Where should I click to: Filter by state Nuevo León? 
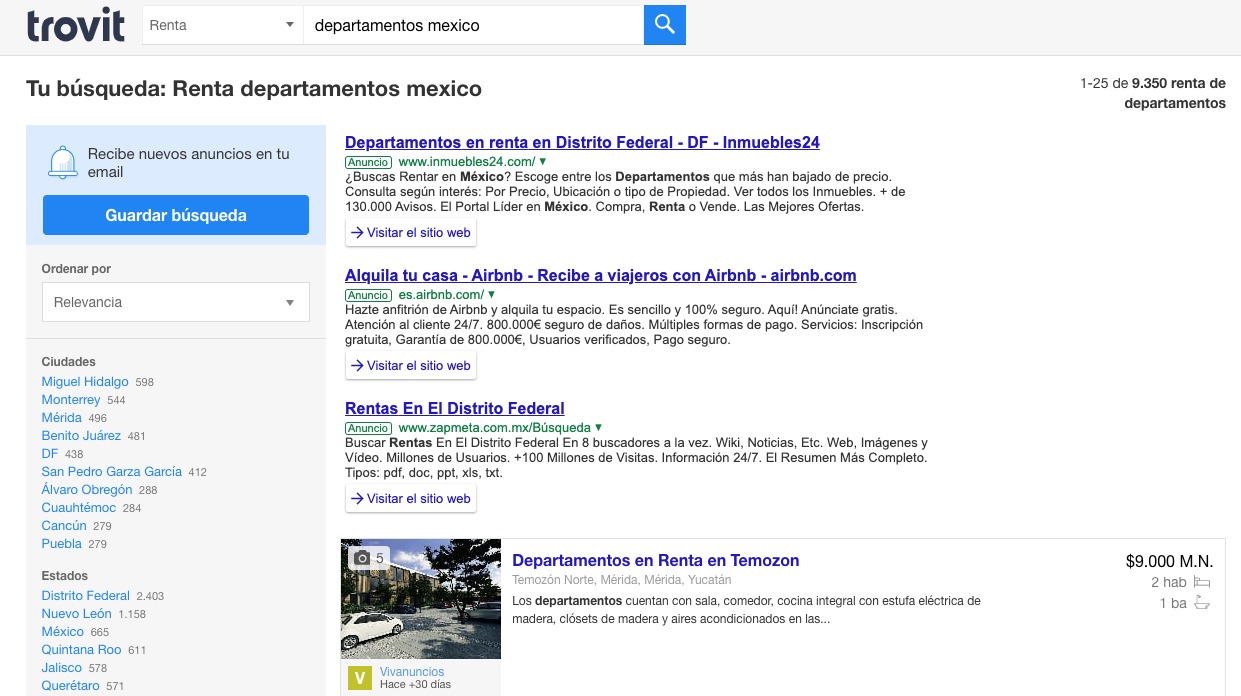77,614
